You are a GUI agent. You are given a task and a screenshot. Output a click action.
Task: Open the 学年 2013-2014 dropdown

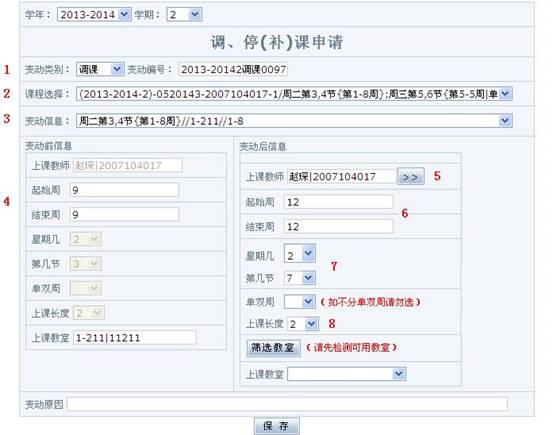click(94, 14)
